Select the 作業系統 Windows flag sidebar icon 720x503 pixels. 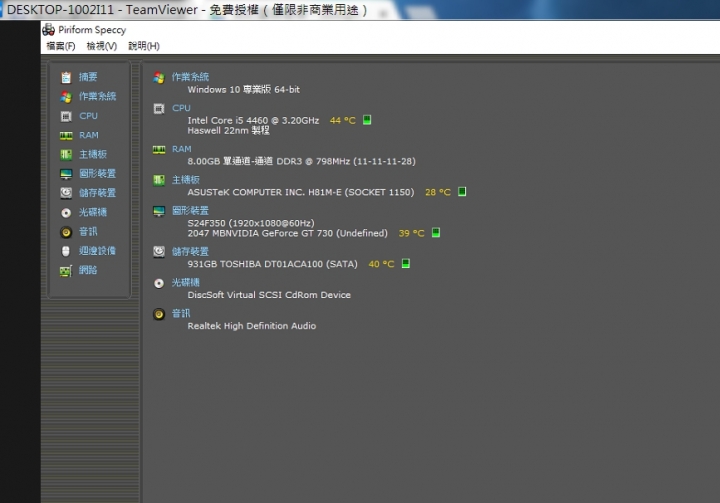coord(66,96)
